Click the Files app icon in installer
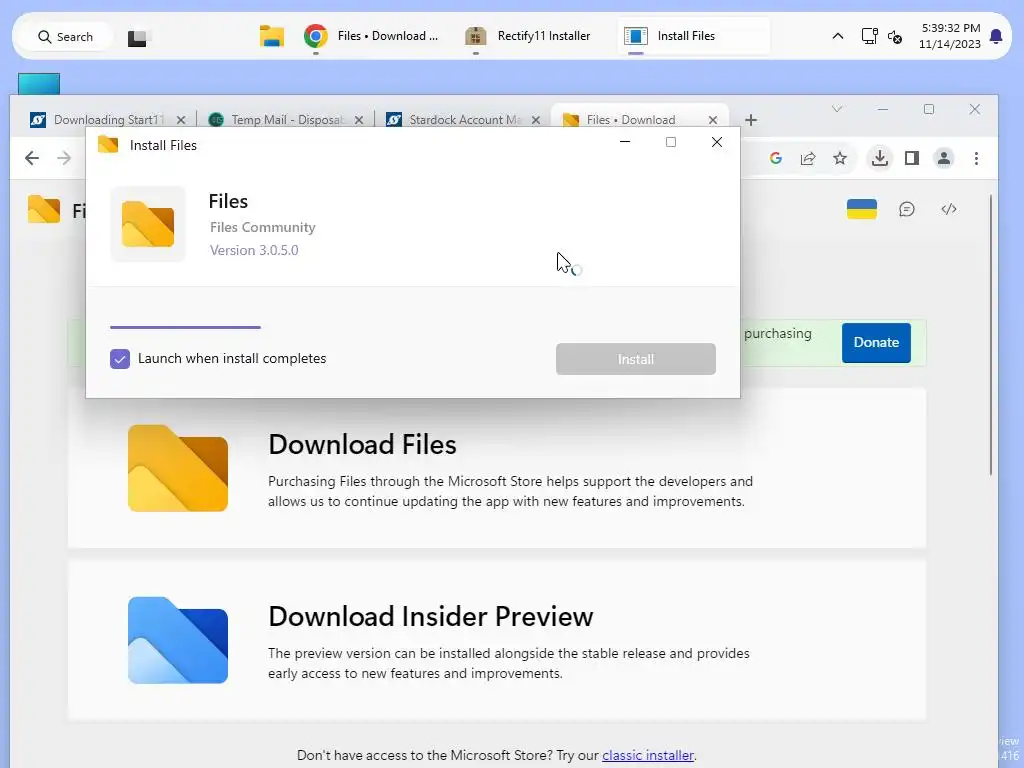Image resolution: width=1024 pixels, height=768 pixels. [x=148, y=224]
